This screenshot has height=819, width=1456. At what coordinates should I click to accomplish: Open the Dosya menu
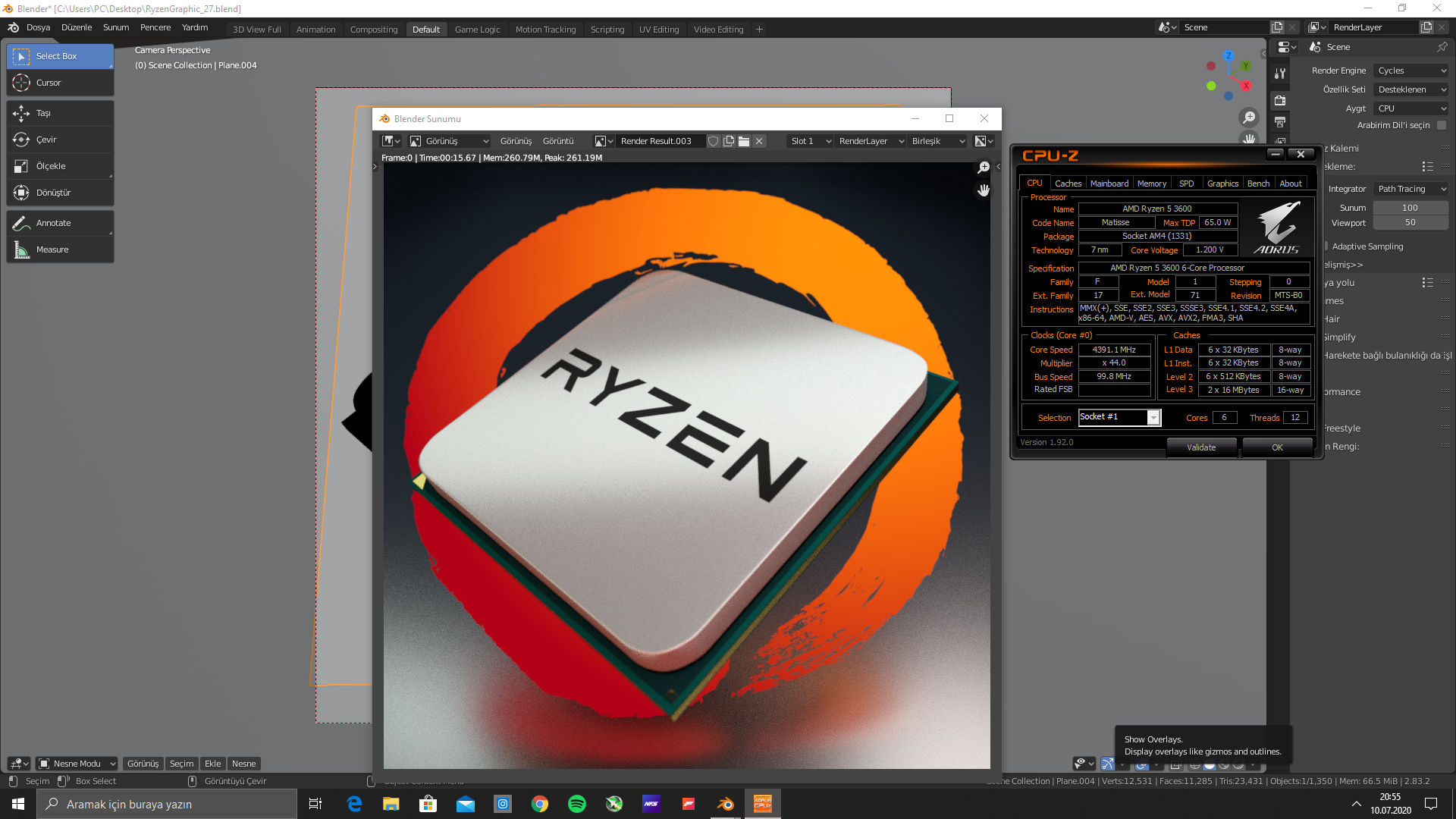(38, 27)
